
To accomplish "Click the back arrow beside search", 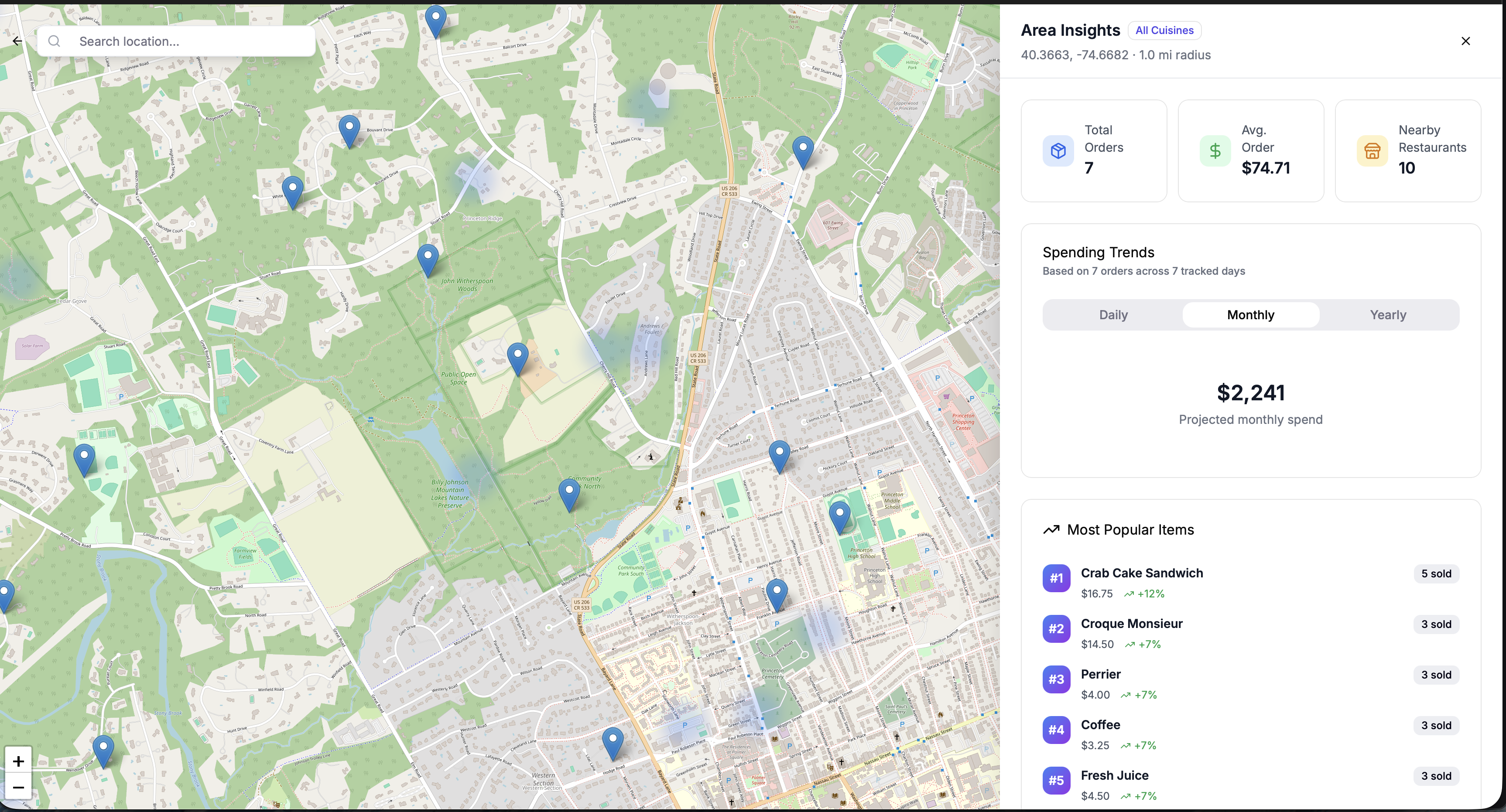I will [x=17, y=41].
